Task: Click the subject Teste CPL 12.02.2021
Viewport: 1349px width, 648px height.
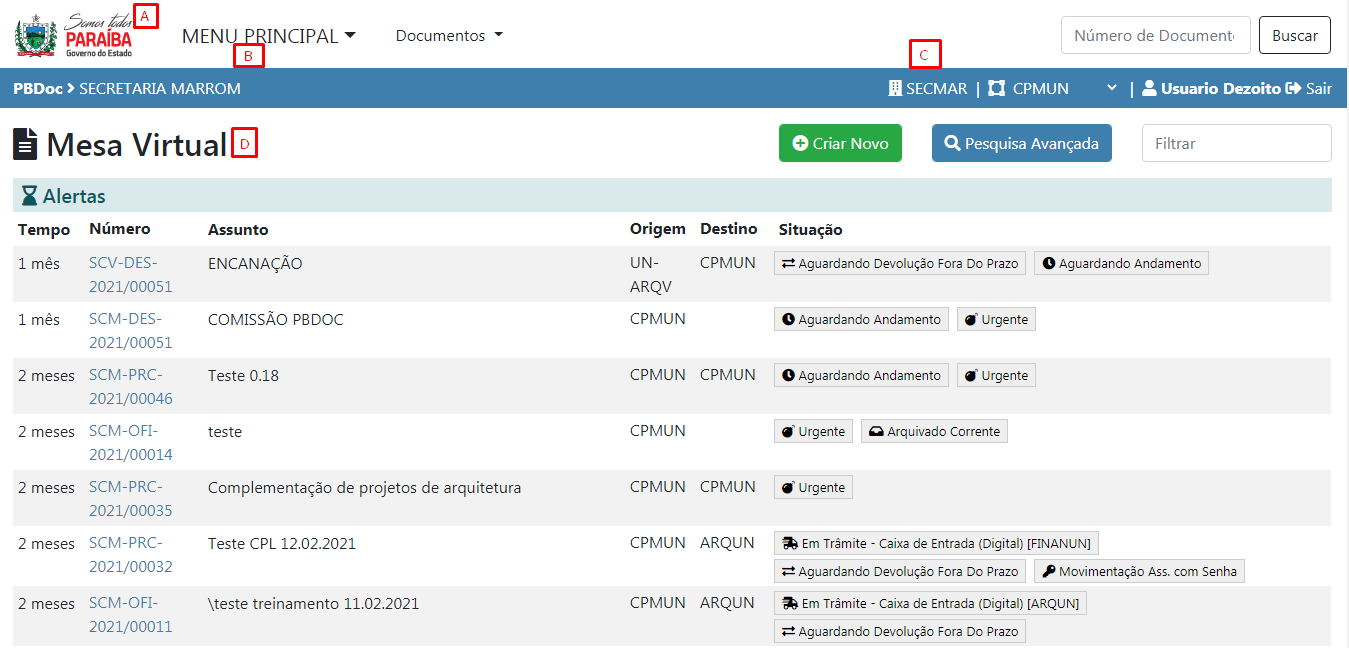Action: pos(282,544)
